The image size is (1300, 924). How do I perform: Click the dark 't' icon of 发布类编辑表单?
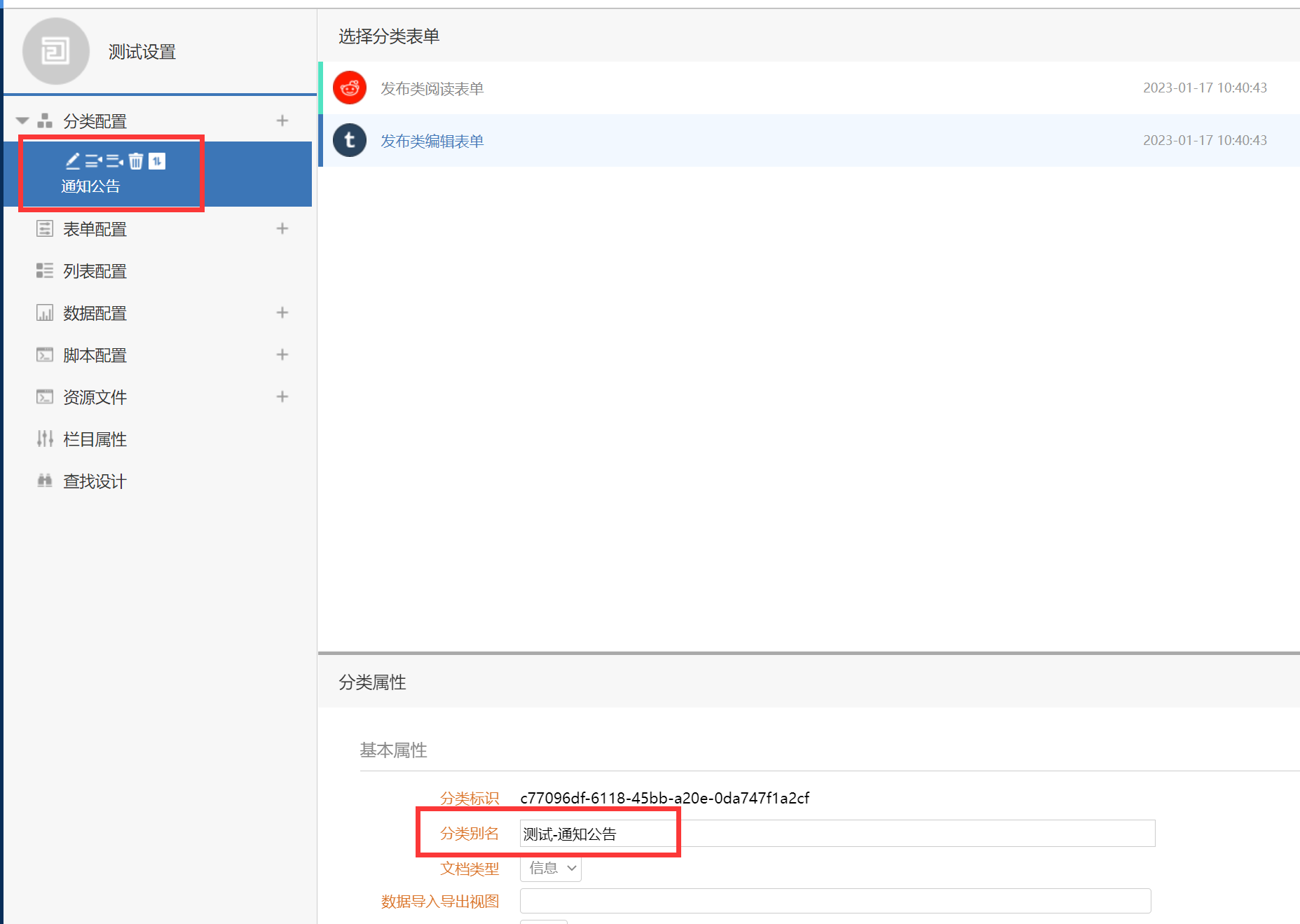pos(350,140)
